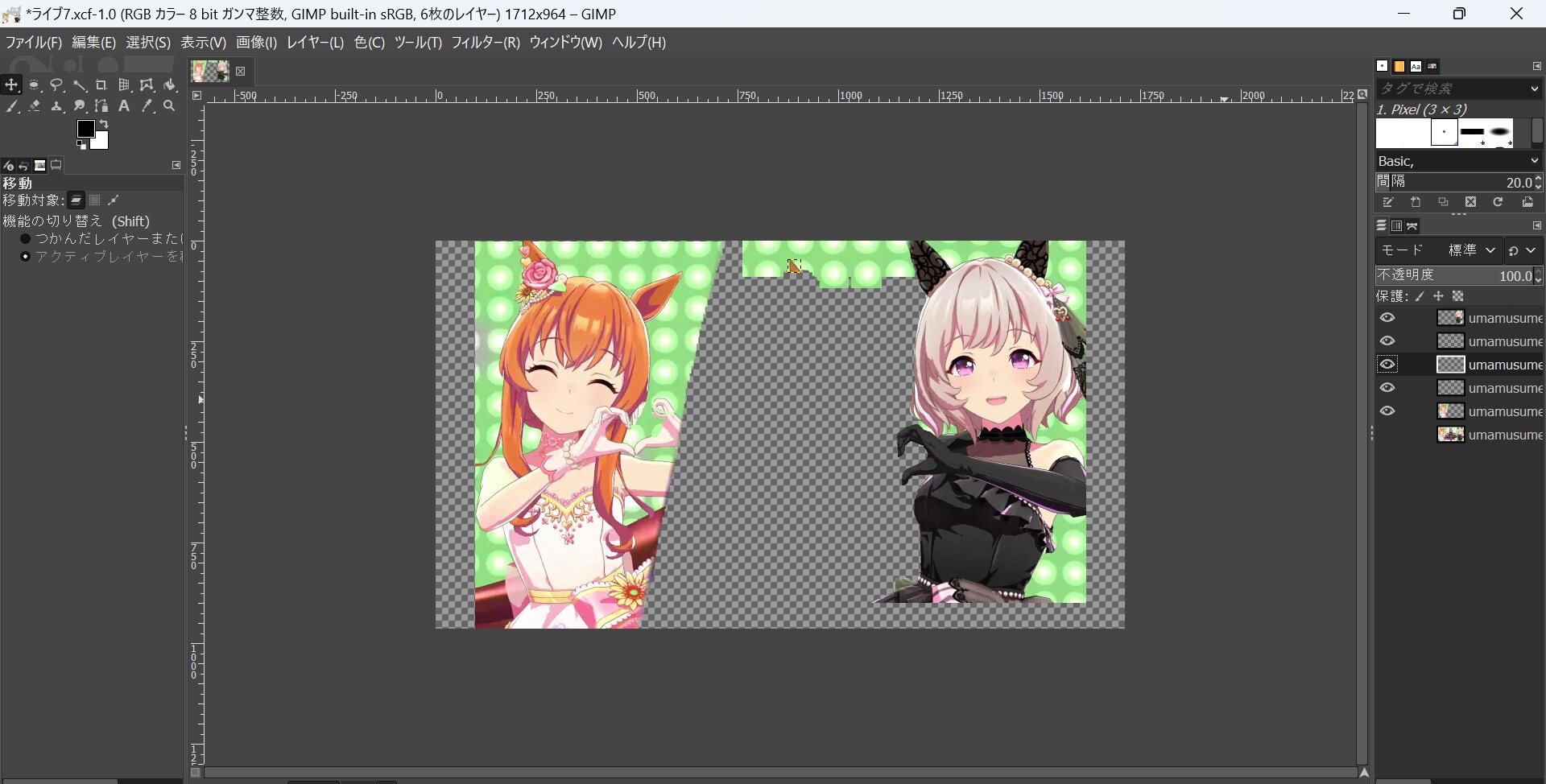Select the Crop tool
1546x784 pixels.
[x=101, y=85]
